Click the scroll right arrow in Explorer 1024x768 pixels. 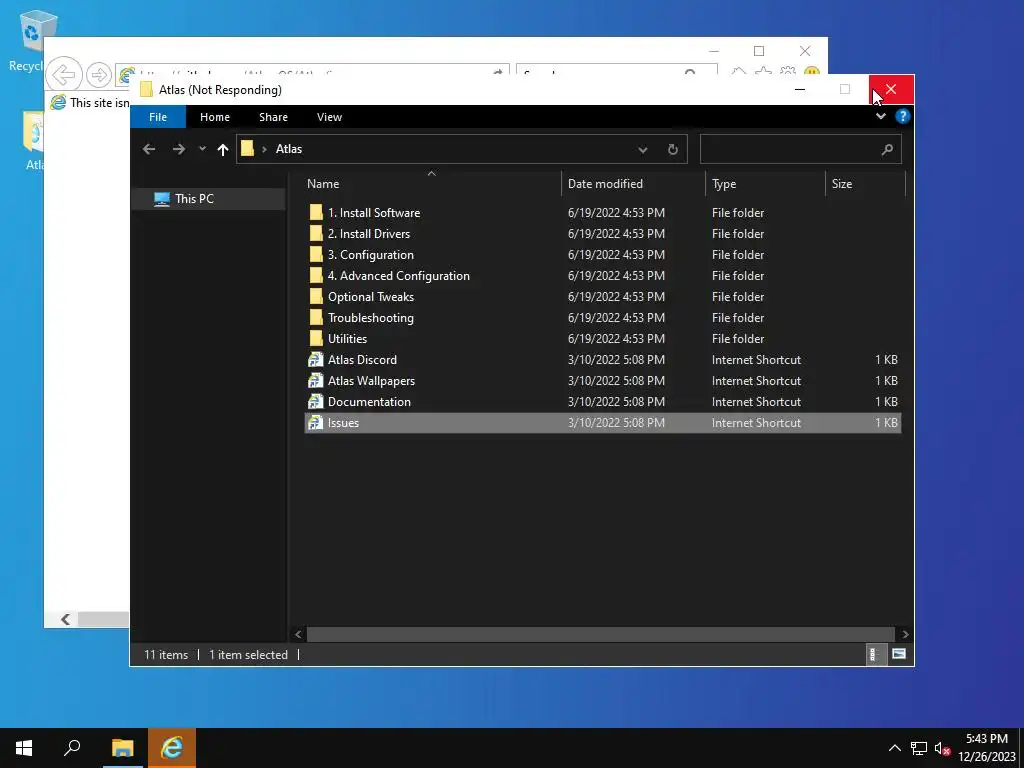coord(904,634)
